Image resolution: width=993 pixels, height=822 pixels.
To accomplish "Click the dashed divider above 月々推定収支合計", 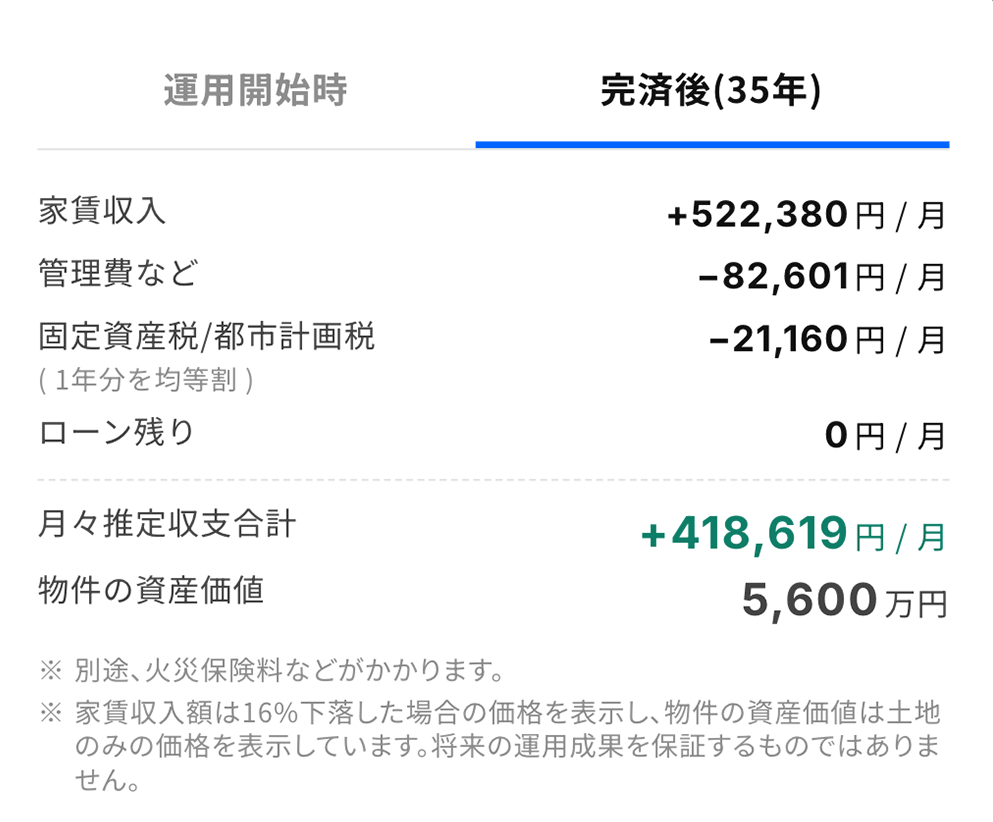I will click(x=493, y=480).
